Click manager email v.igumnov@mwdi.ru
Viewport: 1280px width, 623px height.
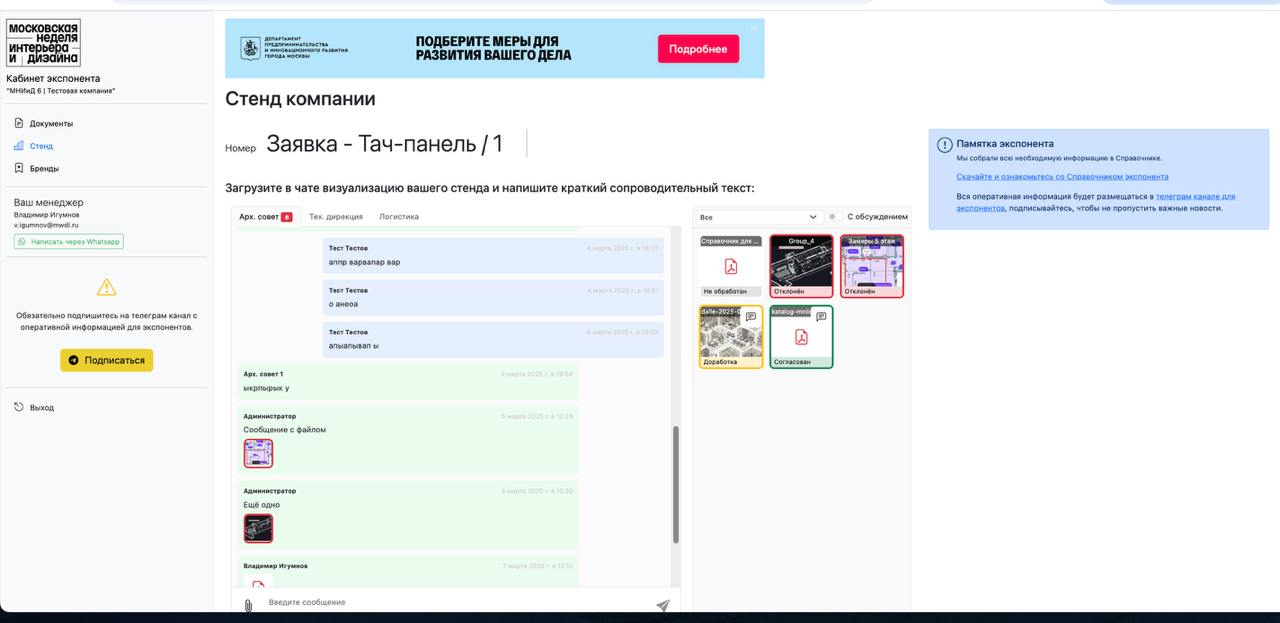[46, 225]
